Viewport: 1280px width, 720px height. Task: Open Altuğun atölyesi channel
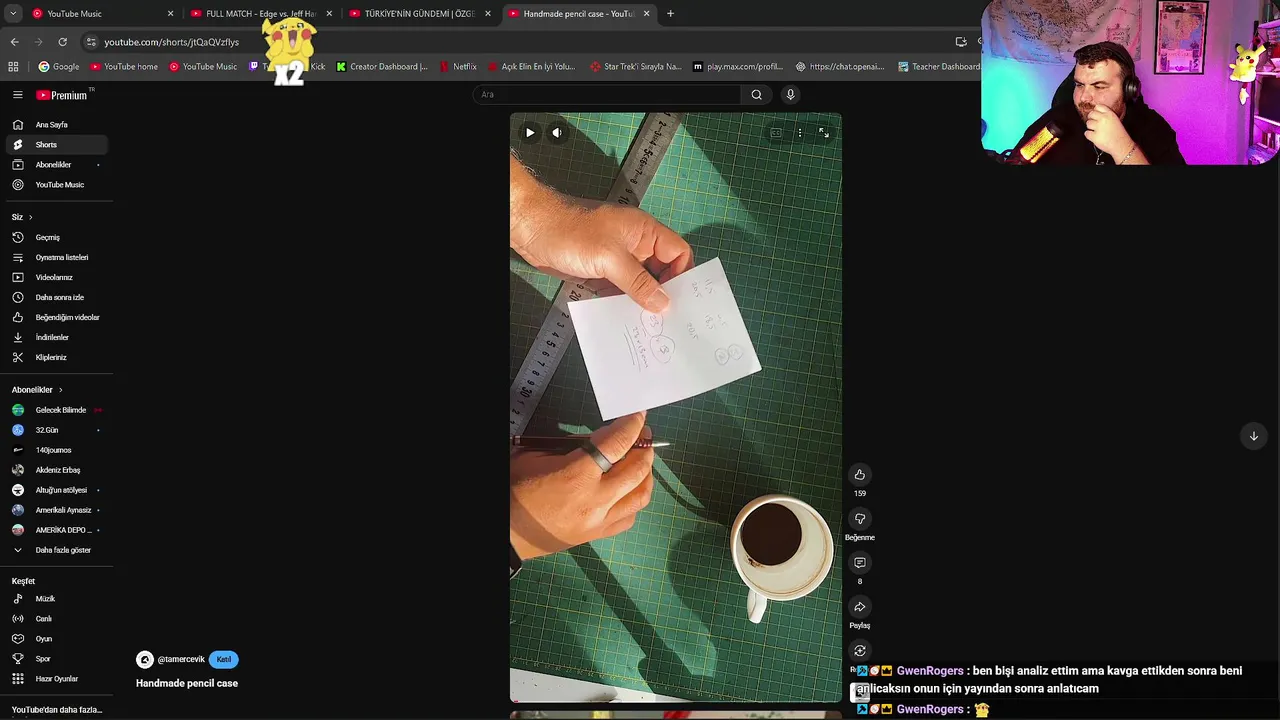click(x=56, y=490)
